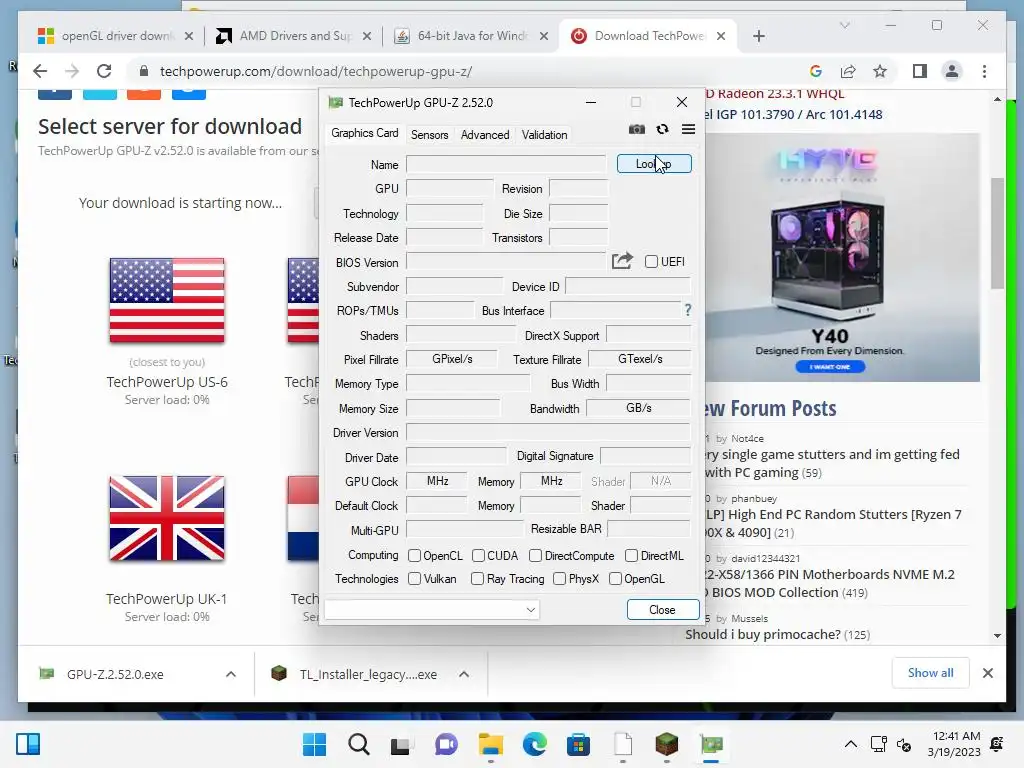The width and height of the screenshot is (1024, 768).
Task: Open the Chrome profile avatar
Action: (x=952, y=71)
